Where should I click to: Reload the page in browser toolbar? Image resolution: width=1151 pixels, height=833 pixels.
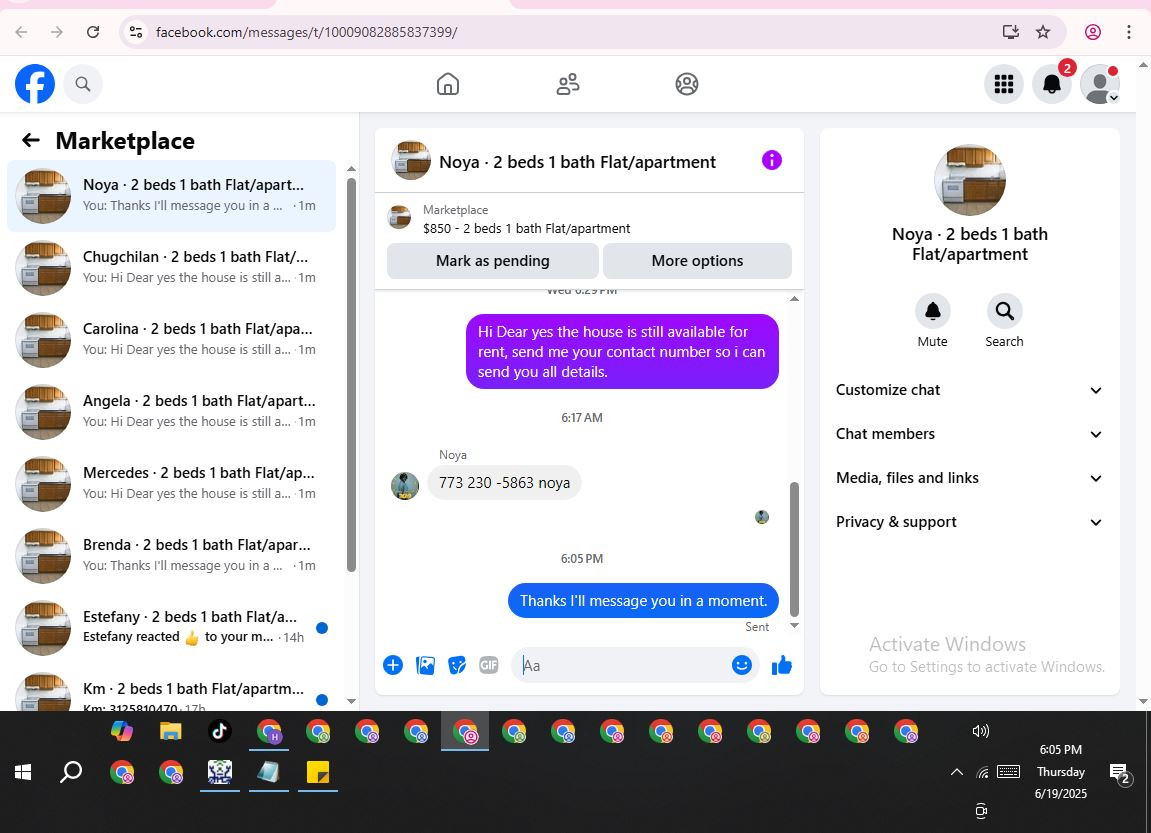(92, 32)
